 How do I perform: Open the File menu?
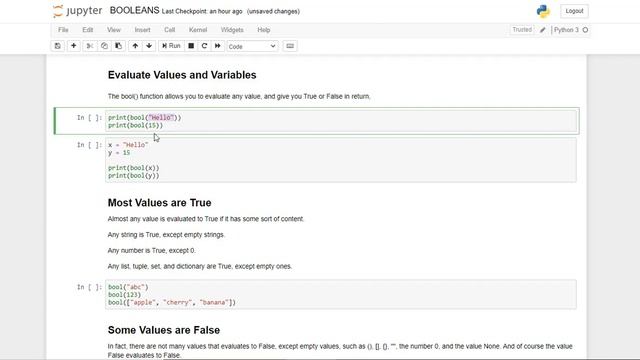63,30
